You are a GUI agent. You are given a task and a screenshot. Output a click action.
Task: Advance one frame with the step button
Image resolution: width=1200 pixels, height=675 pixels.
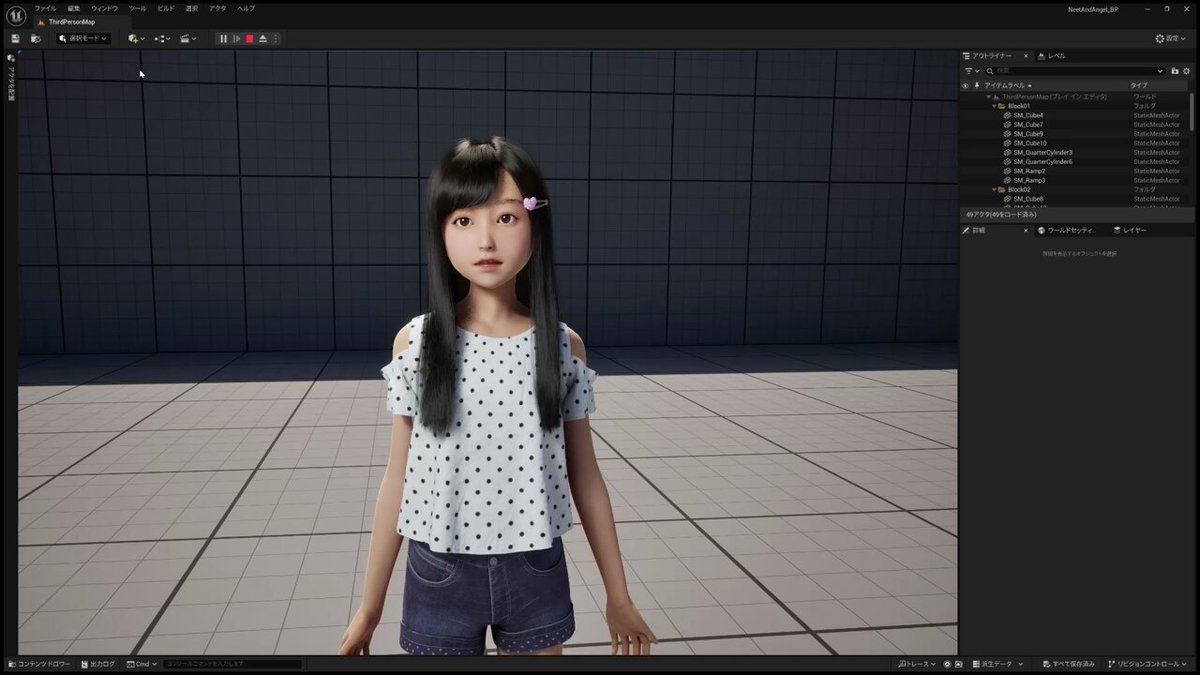point(237,39)
